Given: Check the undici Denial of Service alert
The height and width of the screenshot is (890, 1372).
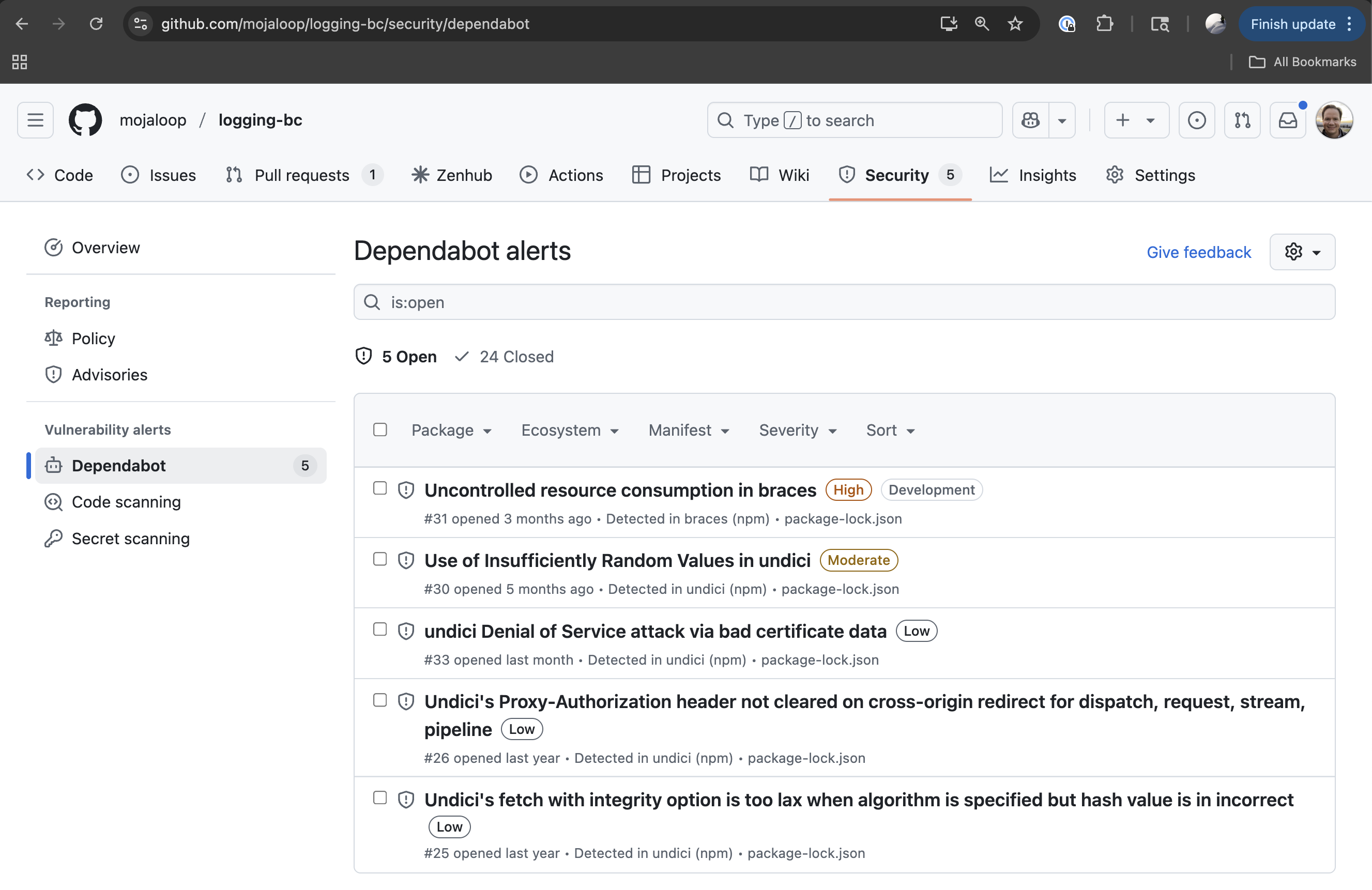Looking at the screenshot, I should 380,629.
